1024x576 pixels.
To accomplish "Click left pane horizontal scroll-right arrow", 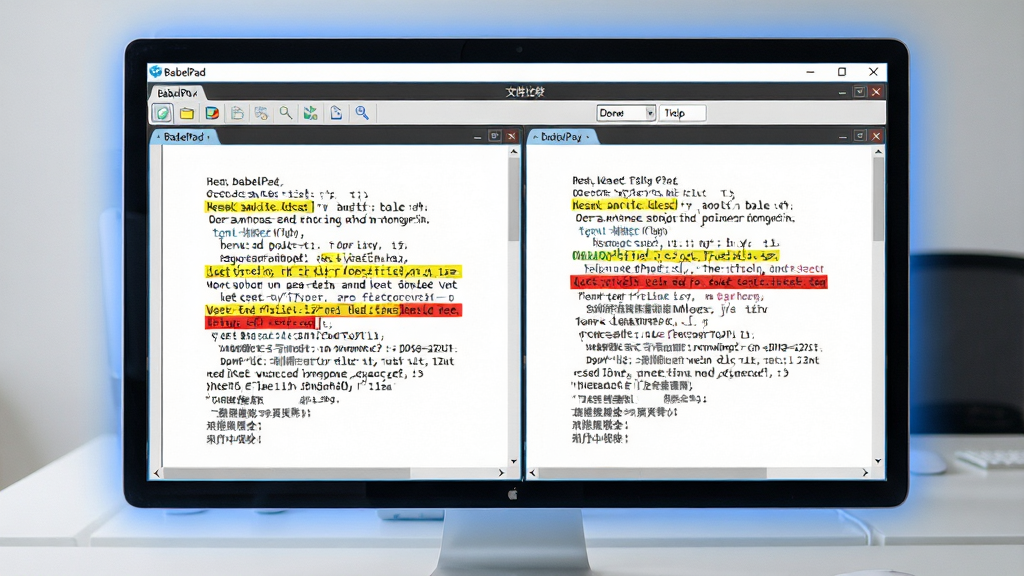I will coord(502,473).
